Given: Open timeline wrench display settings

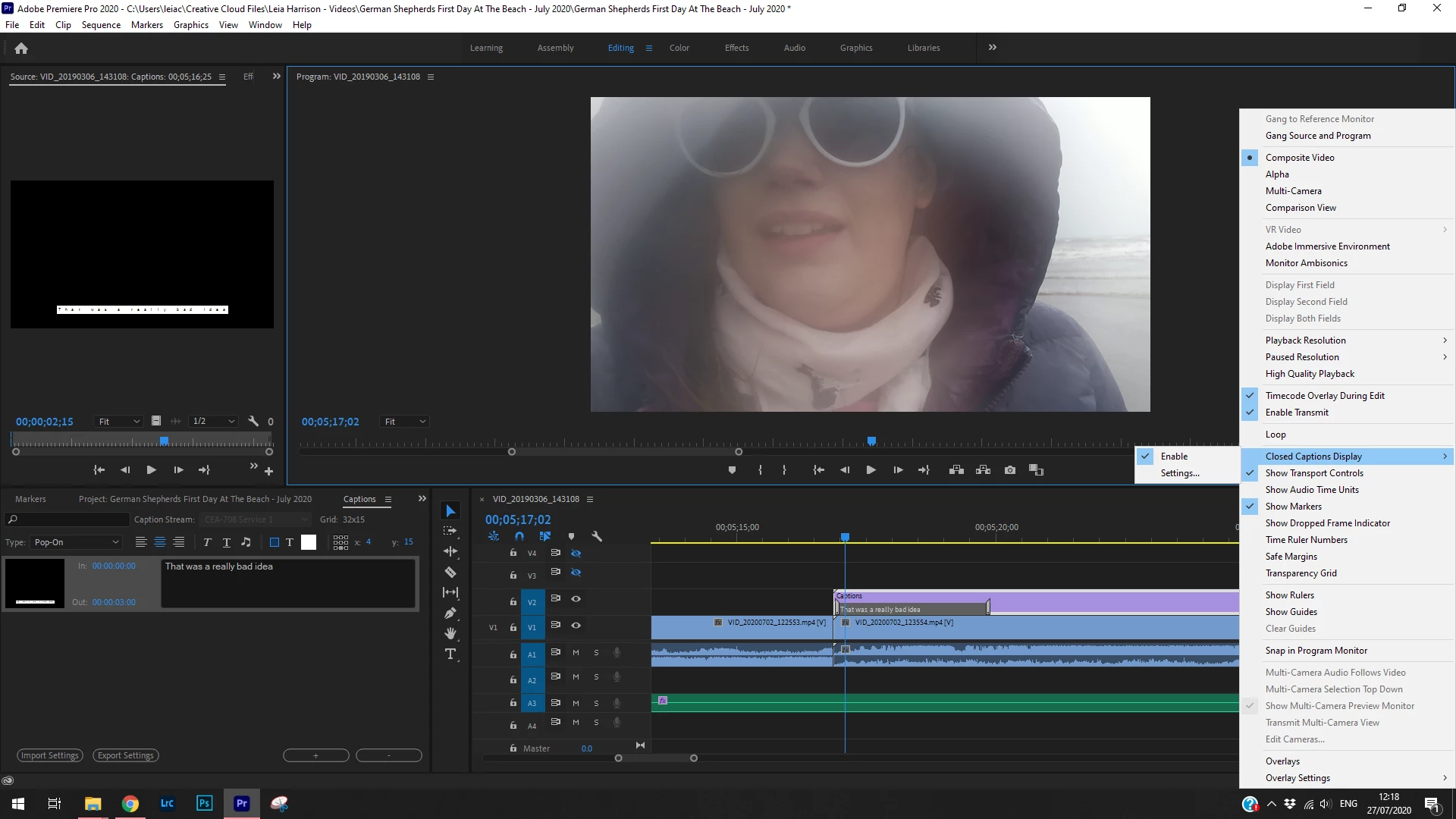Looking at the screenshot, I should click(597, 536).
